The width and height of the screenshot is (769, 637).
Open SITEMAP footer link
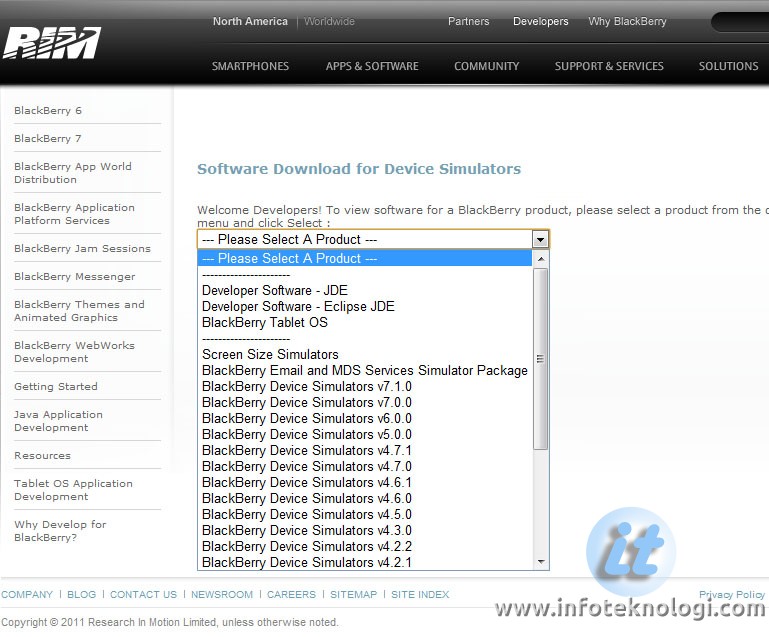[354, 594]
